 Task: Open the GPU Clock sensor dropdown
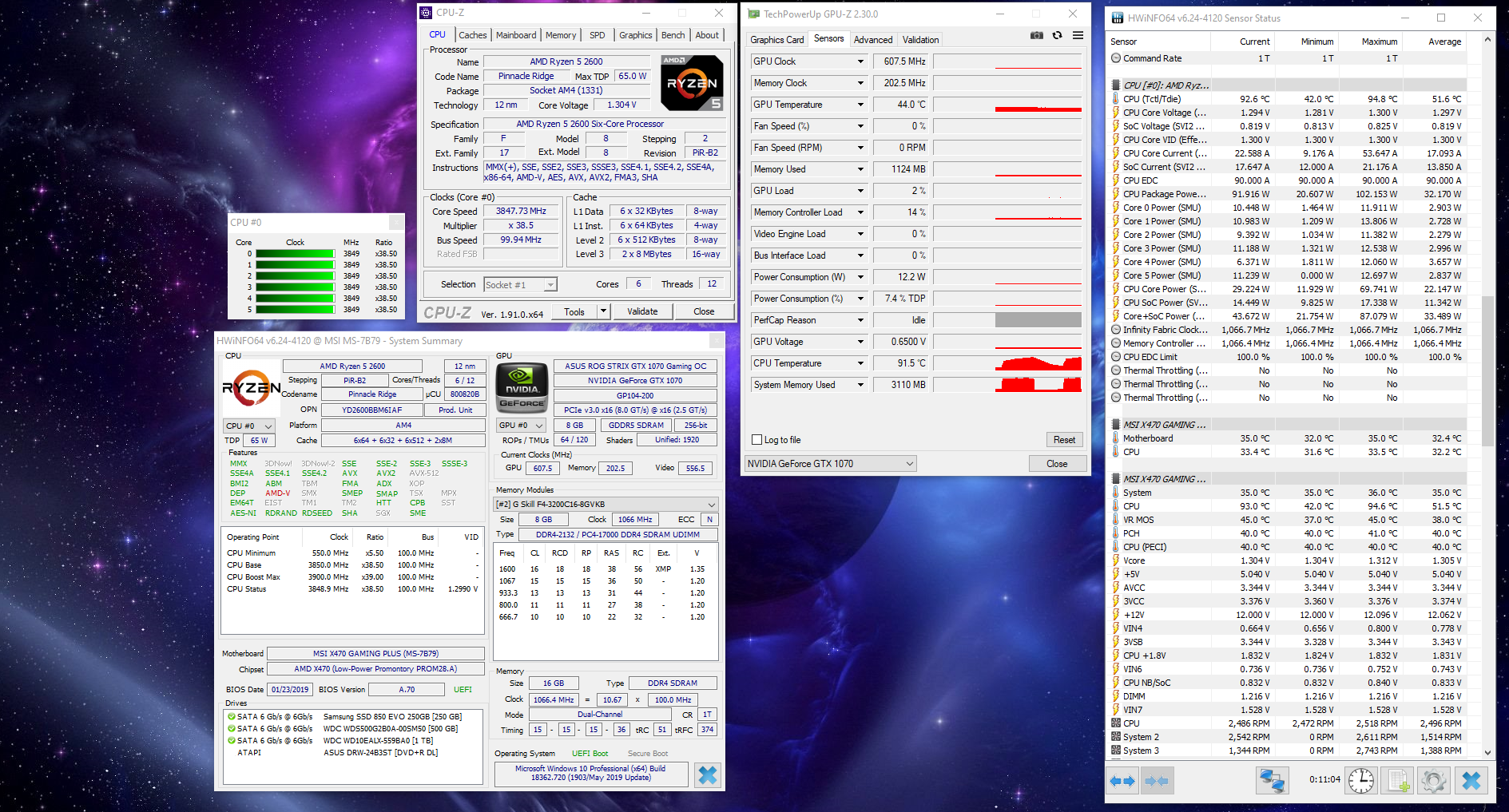pyautogui.click(x=860, y=61)
